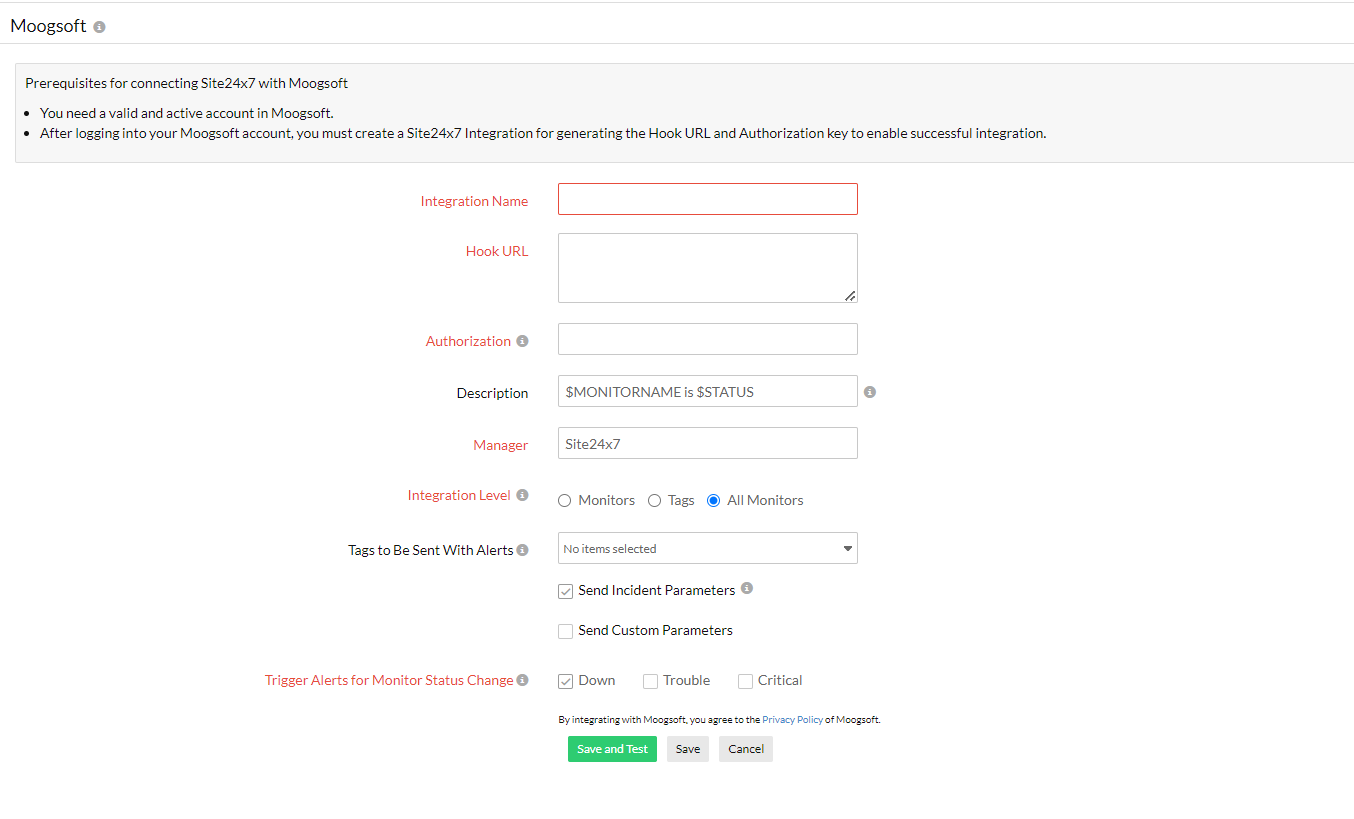Uncheck the Down status checkbox
The height and width of the screenshot is (819, 1354).
(x=566, y=681)
